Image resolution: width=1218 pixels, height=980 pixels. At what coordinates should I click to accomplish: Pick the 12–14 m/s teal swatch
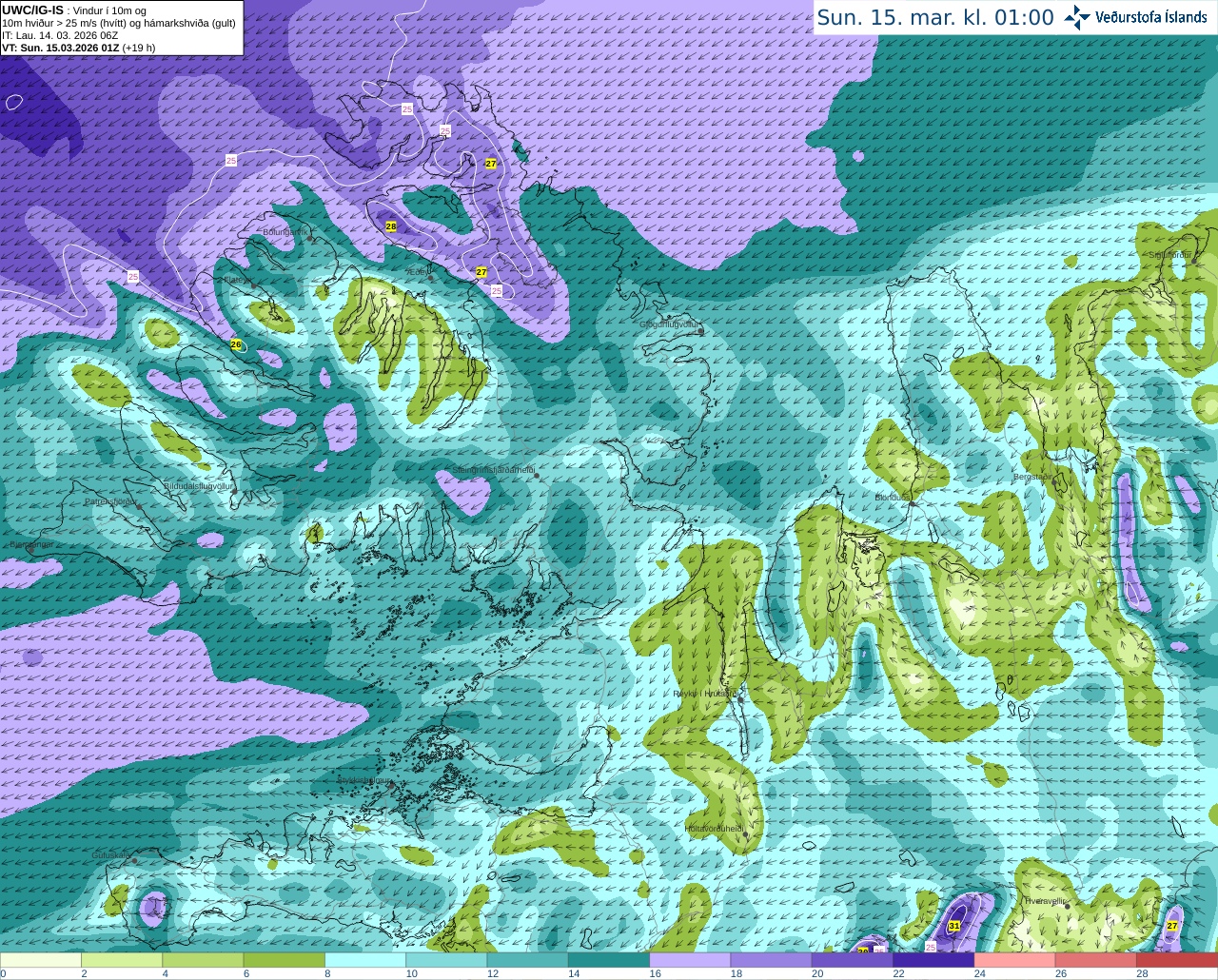click(x=528, y=960)
